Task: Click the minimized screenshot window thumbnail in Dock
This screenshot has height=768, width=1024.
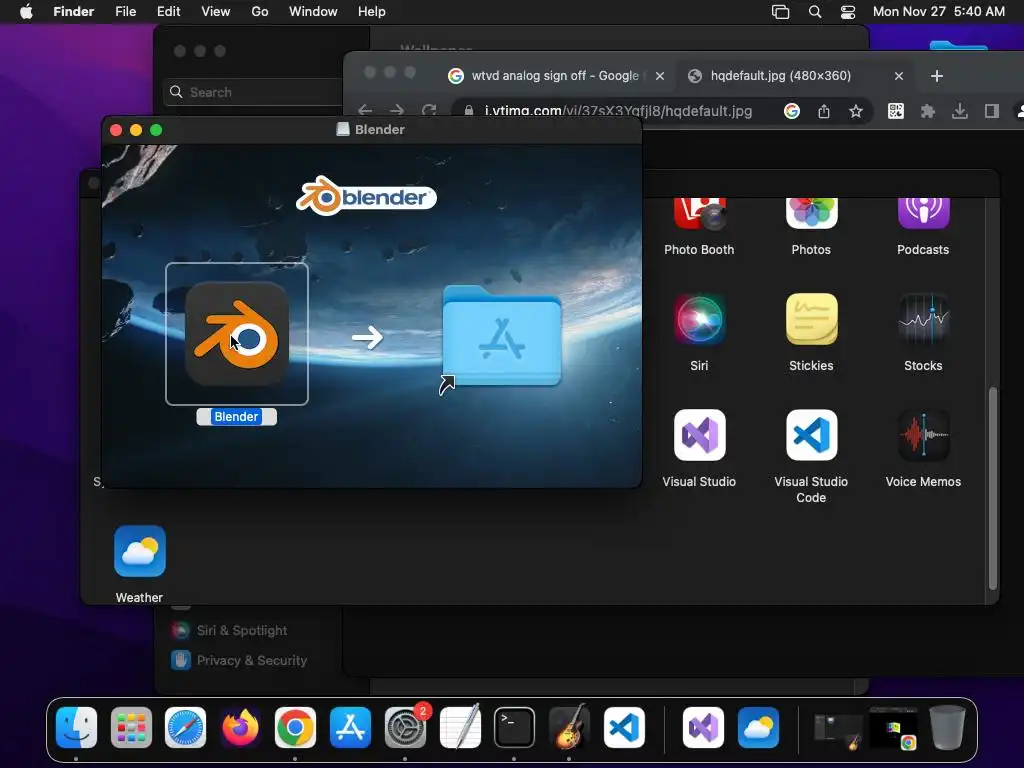Action: pos(838,730)
